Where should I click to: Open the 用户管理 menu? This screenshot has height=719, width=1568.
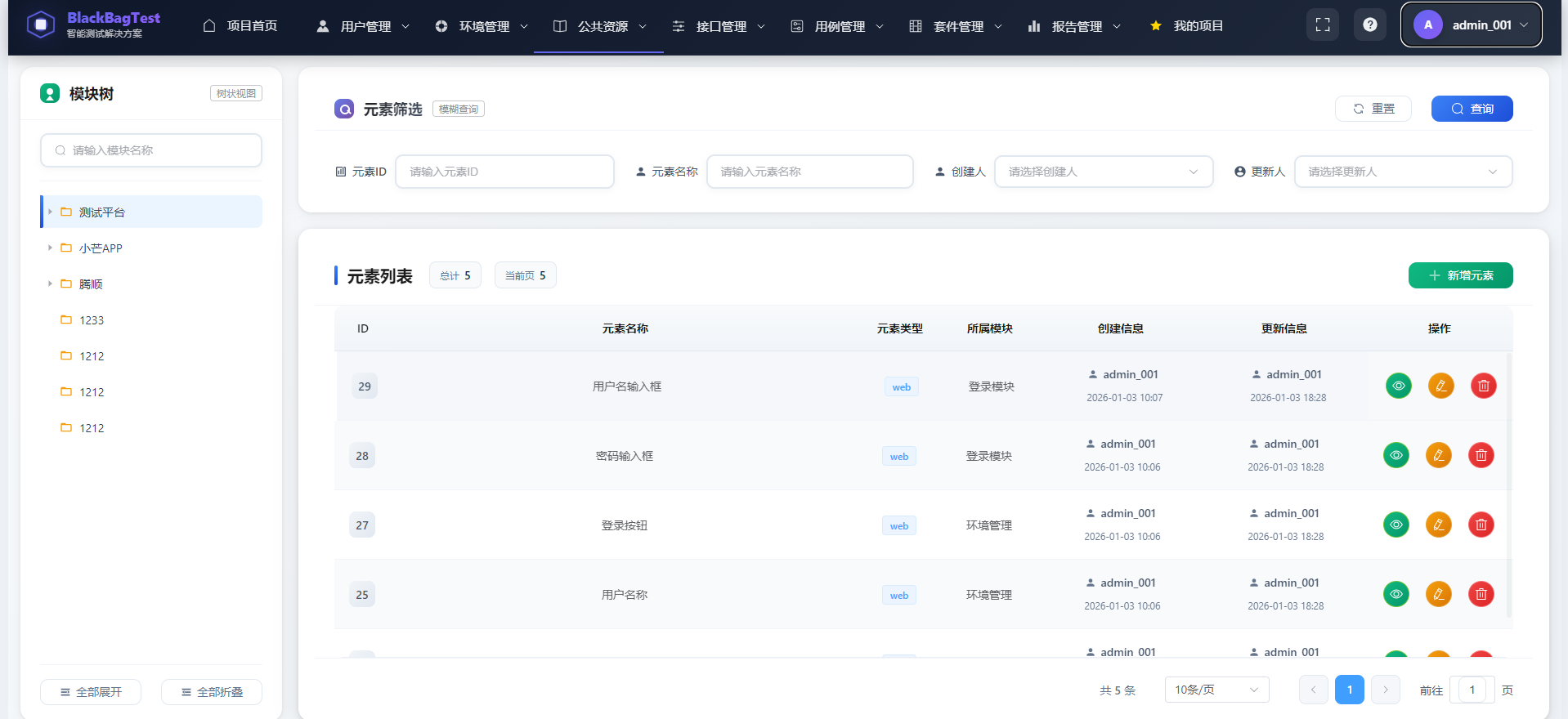(363, 26)
